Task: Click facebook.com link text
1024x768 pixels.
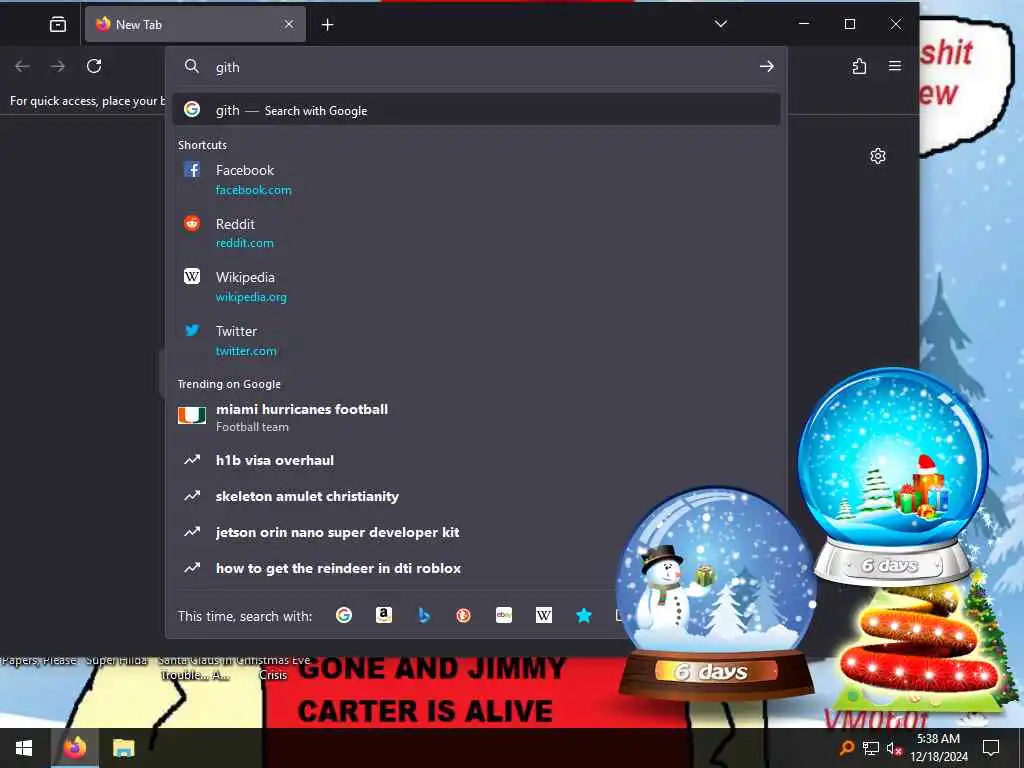Action: point(253,190)
